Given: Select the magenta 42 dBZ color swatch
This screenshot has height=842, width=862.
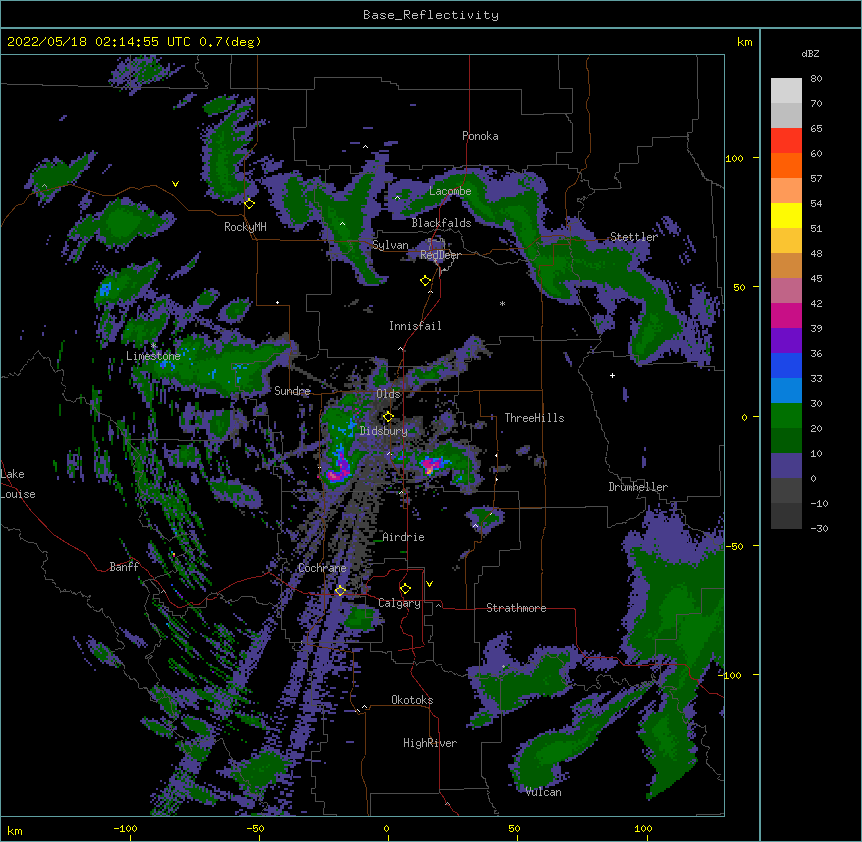Looking at the screenshot, I should coord(786,315).
